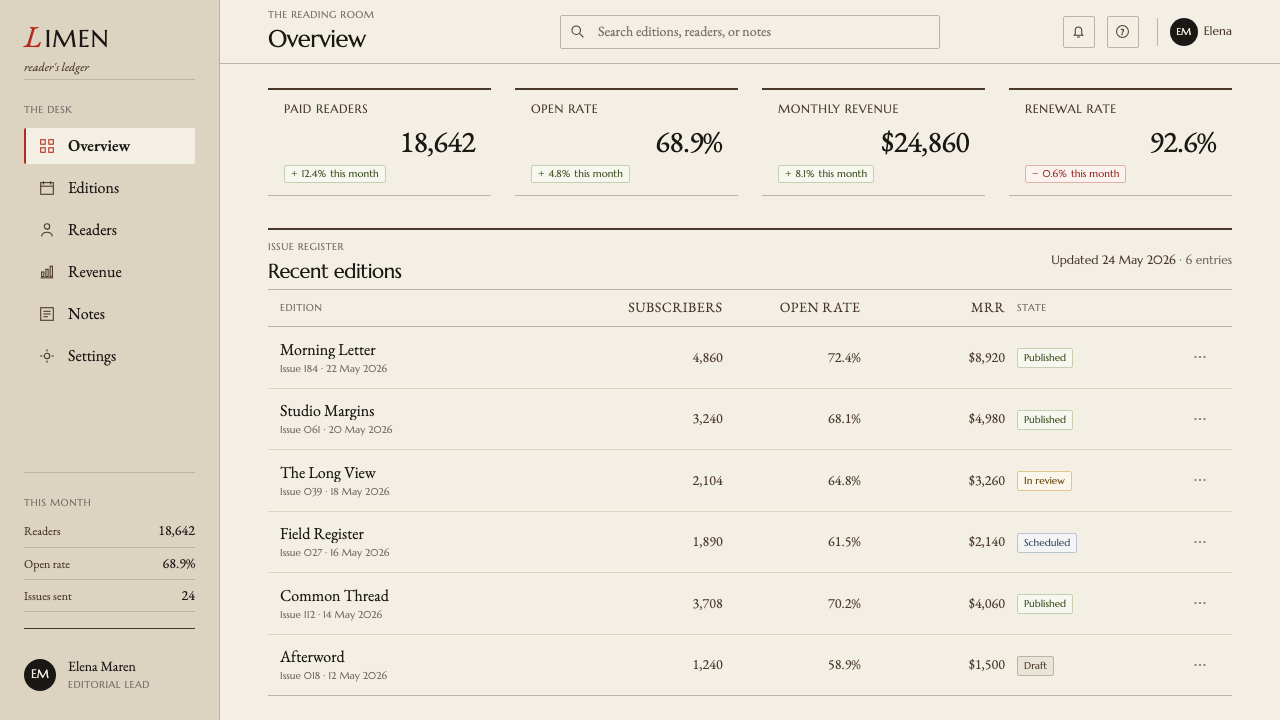Click the Scheduled badge on Field Register
1280x720 pixels.
[x=1047, y=543]
